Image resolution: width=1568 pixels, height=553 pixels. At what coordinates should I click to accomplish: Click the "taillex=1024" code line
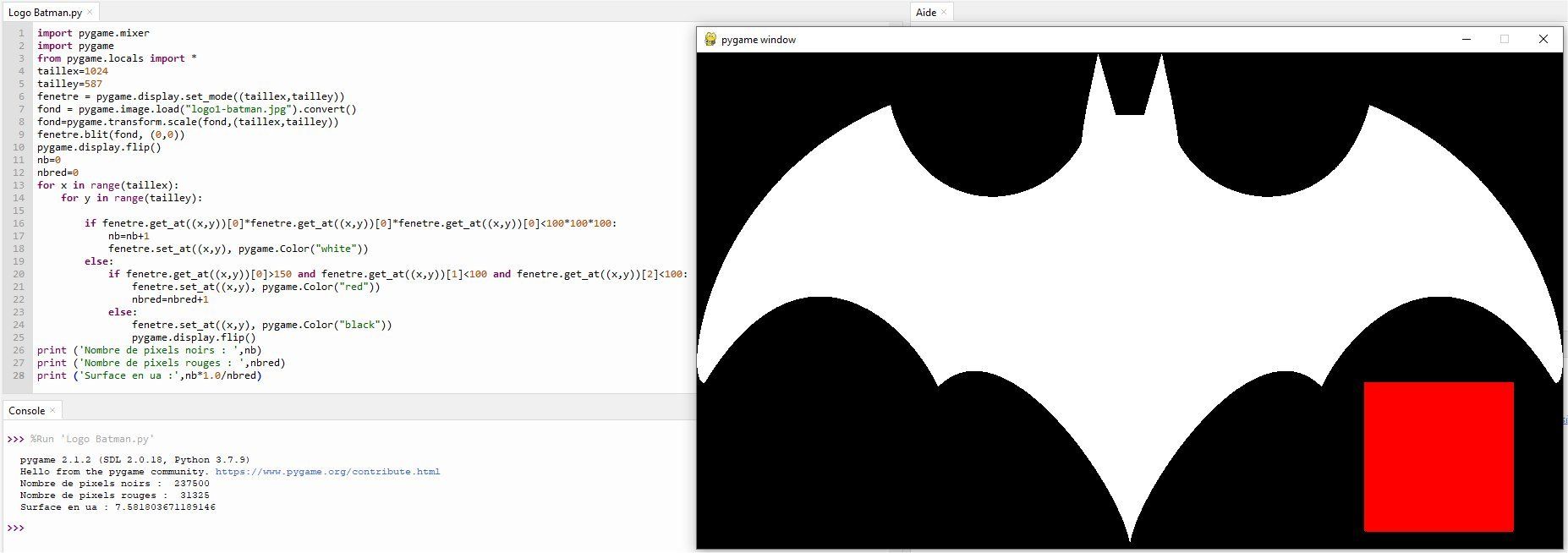73,71
